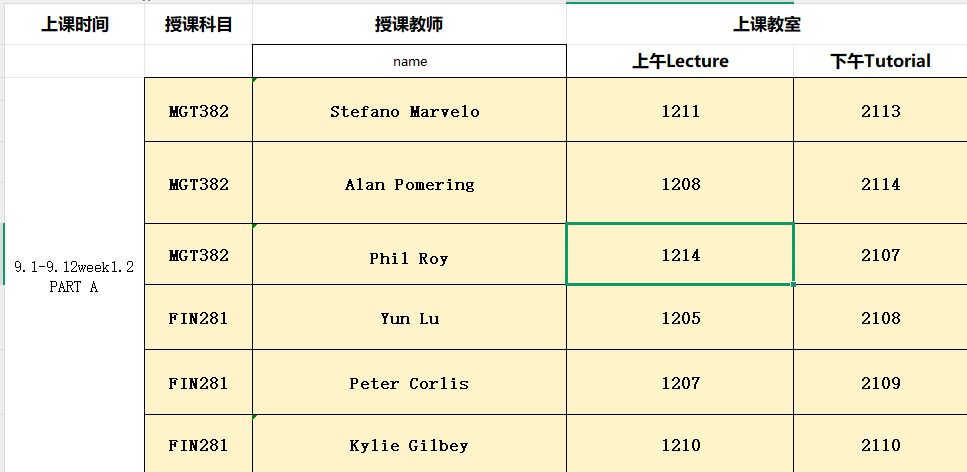Click the selected cell containing 1214
The image size is (967, 472).
click(x=680, y=255)
